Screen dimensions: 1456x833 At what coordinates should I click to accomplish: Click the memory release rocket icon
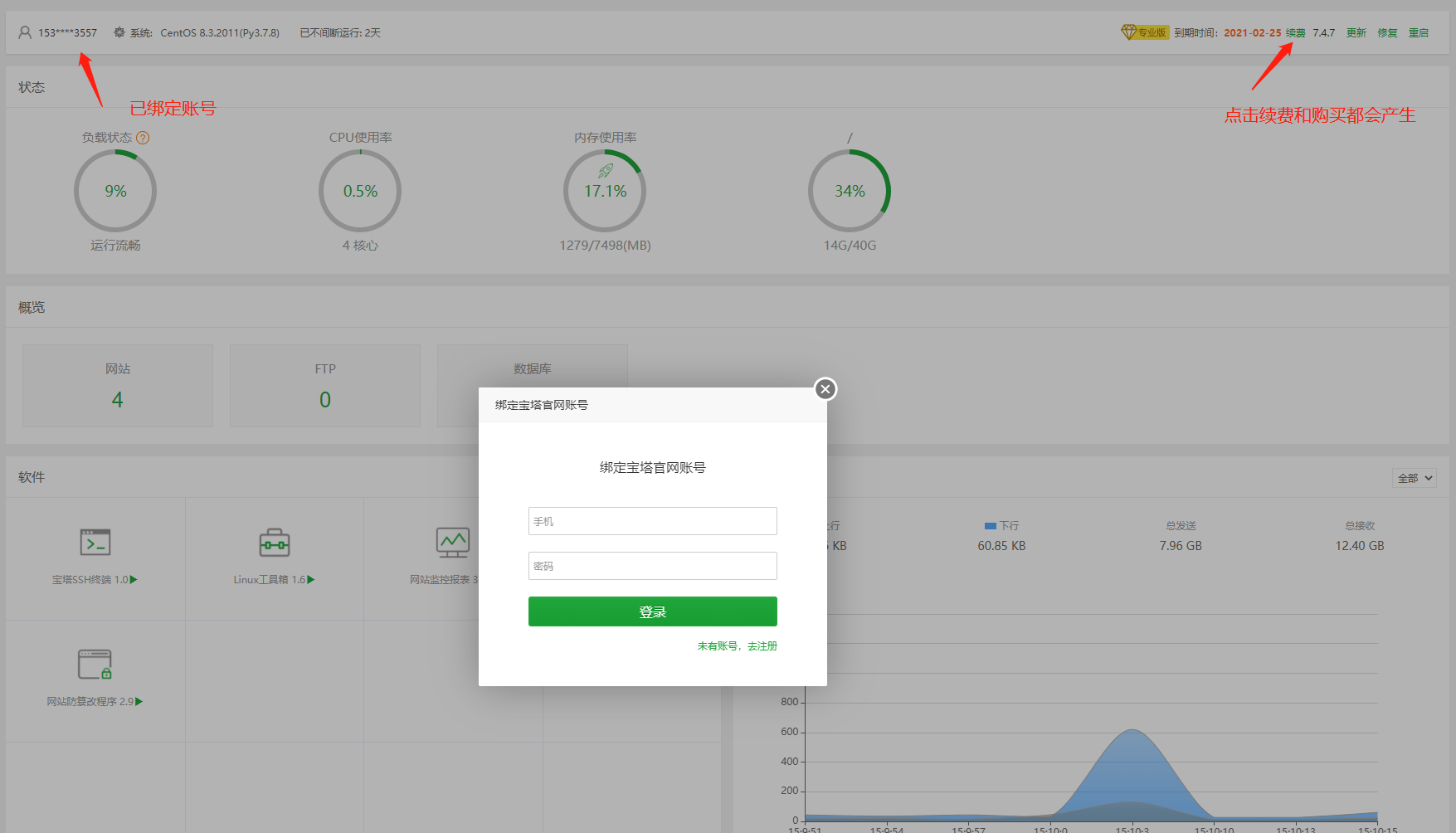tap(606, 171)
